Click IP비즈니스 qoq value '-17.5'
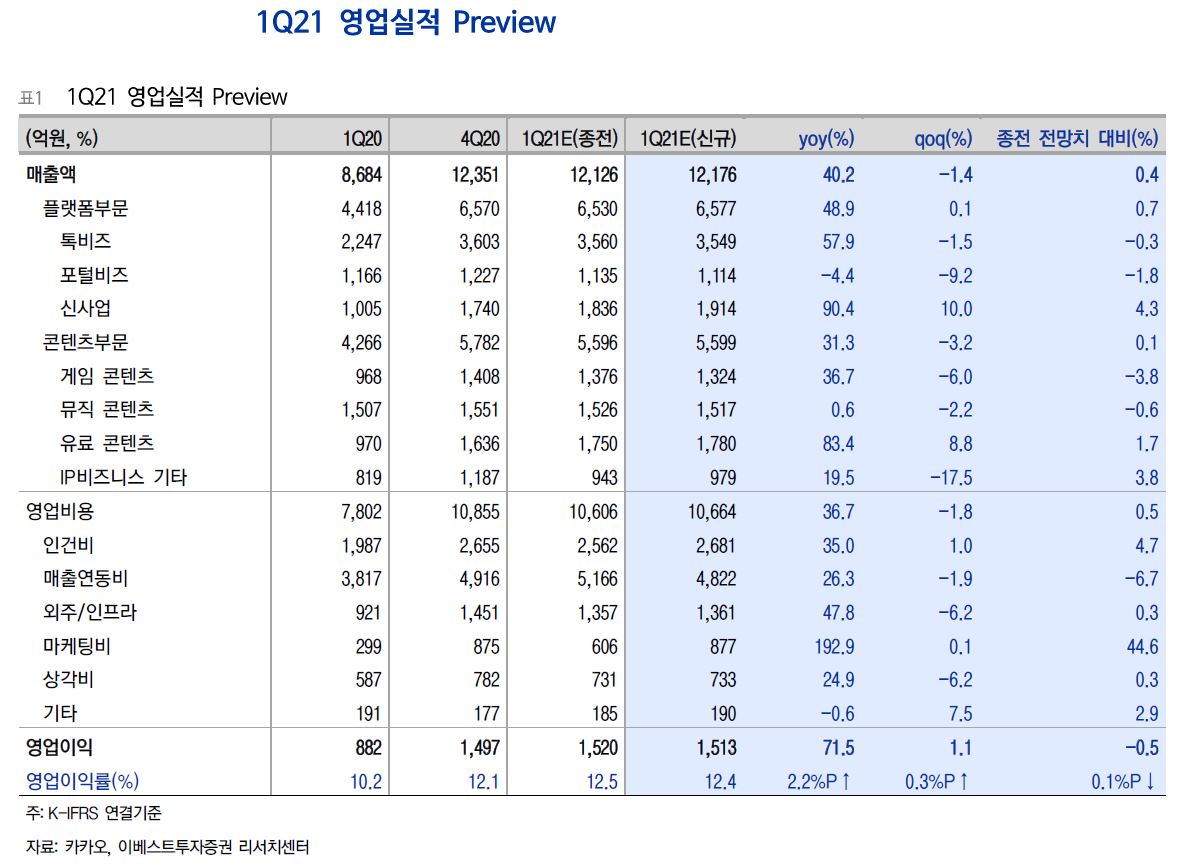The height and width of the screenshot is (867, 1183). (951, 478)
